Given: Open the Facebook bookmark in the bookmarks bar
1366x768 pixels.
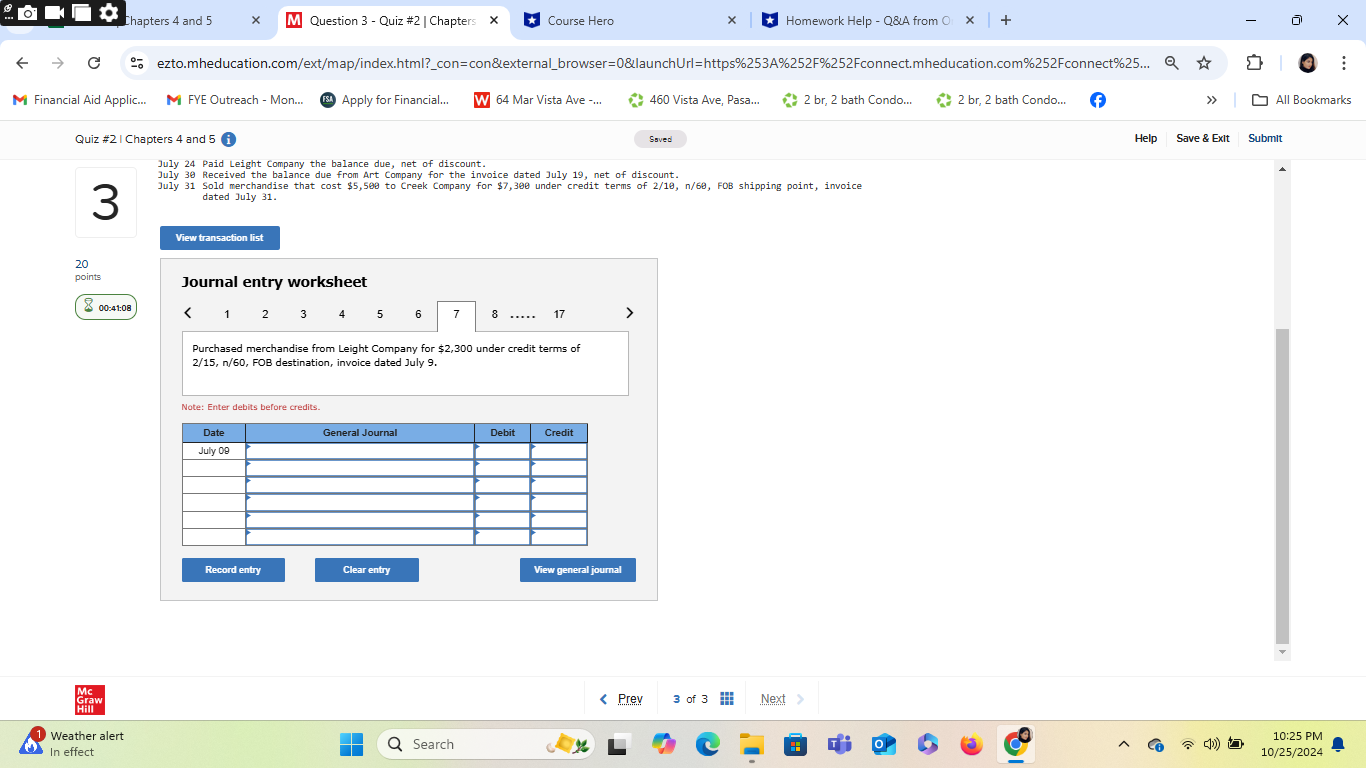Looking at the screenshot, I should tap(1097, 99).
